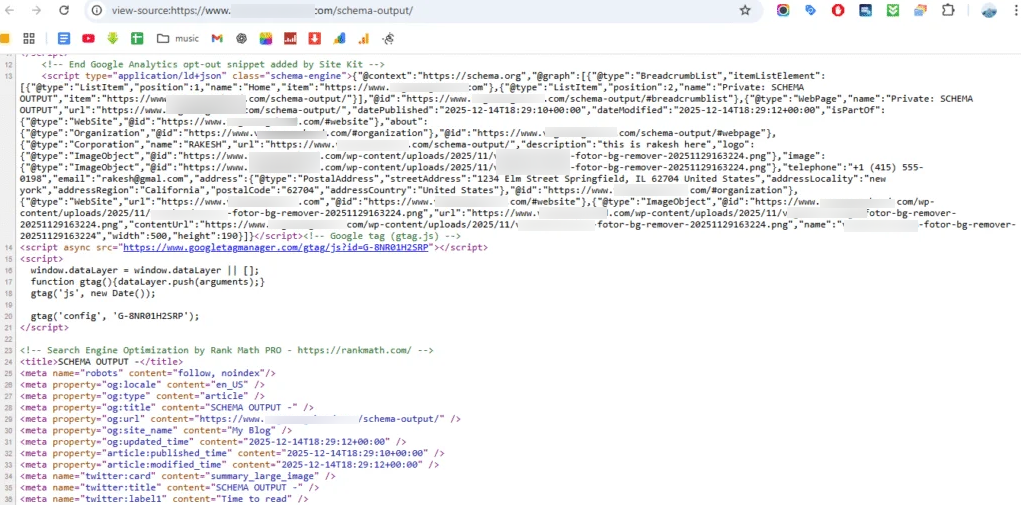Click the og:url meta line
This screenshot has width=1021, height=505.
tap(240, 418)
